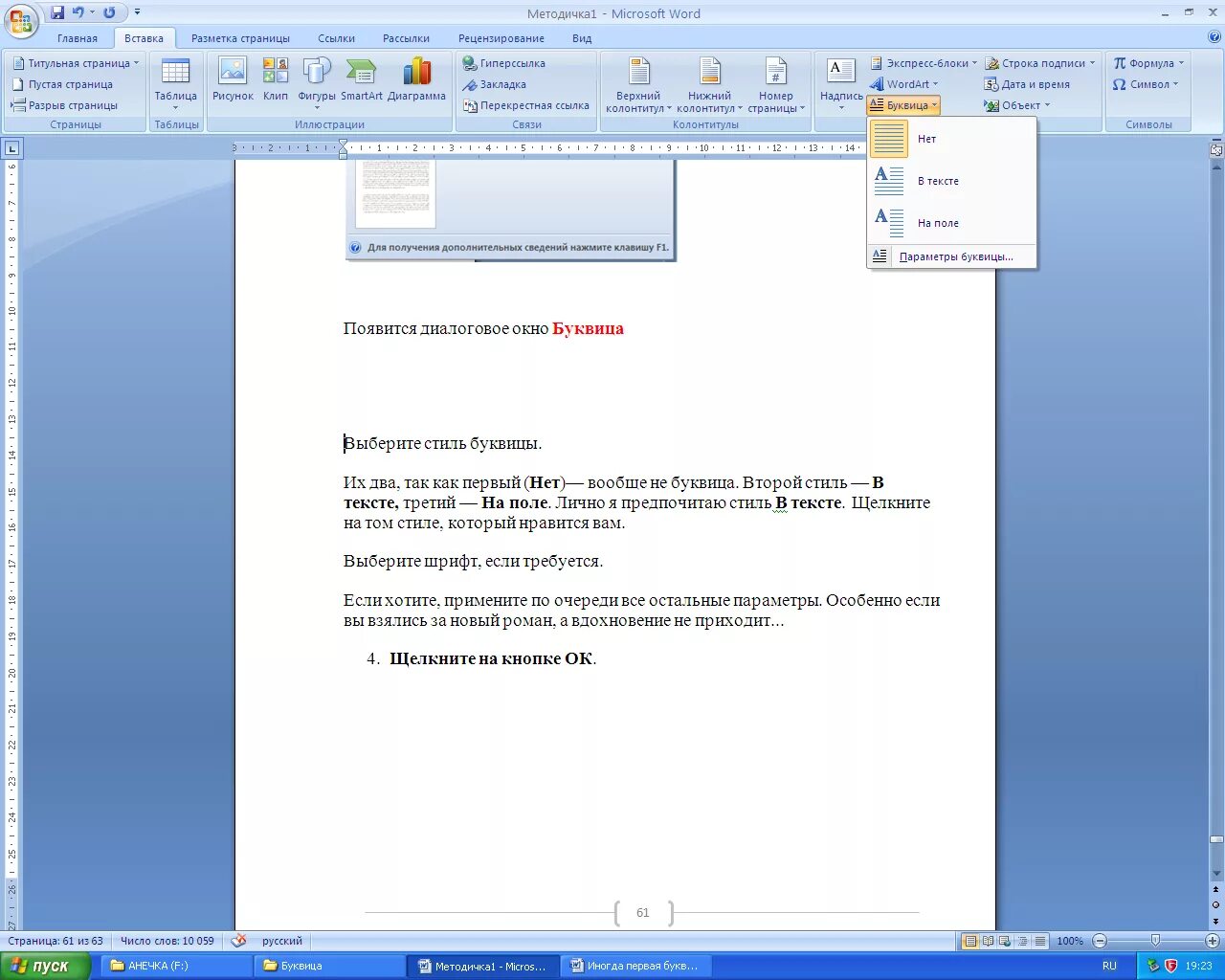Open the Верхний колонтитул header menu

pyautogui.click(x=638, y=85)
